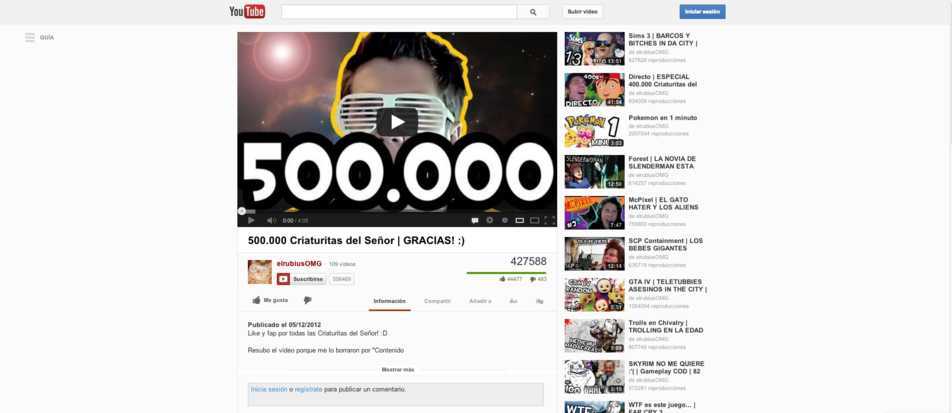Click the 427588 view count
Viewport: 952px width, 413px height.
[x=528, y=261]
